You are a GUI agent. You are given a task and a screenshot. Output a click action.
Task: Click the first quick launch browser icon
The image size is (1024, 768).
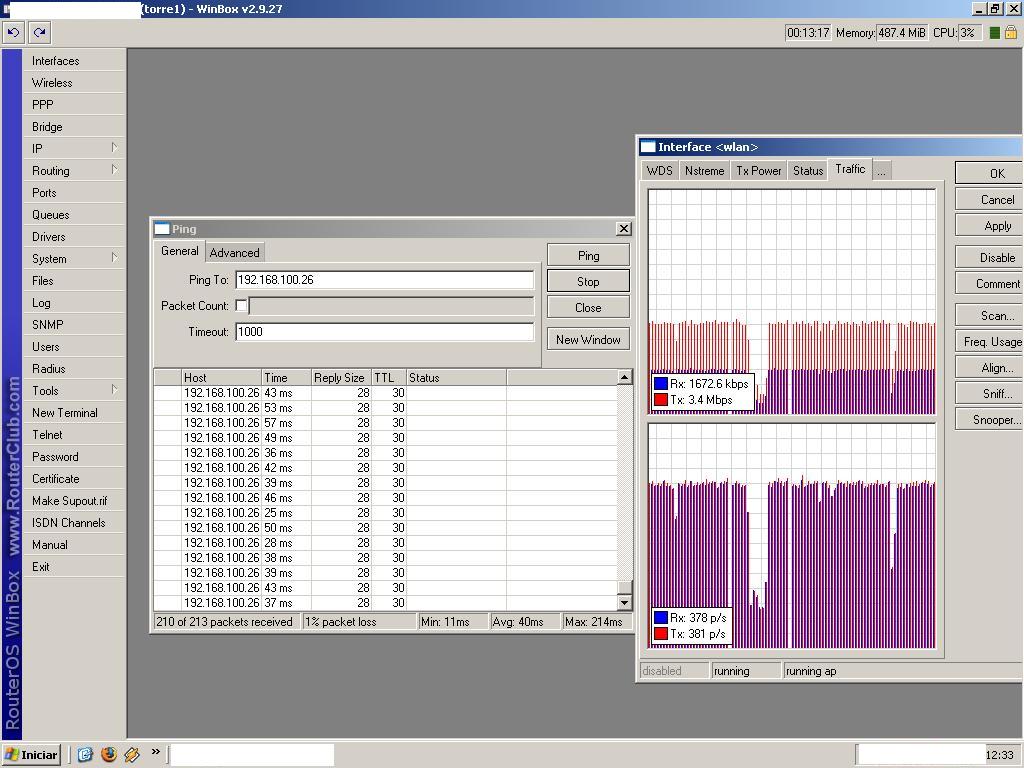point(85,754)
